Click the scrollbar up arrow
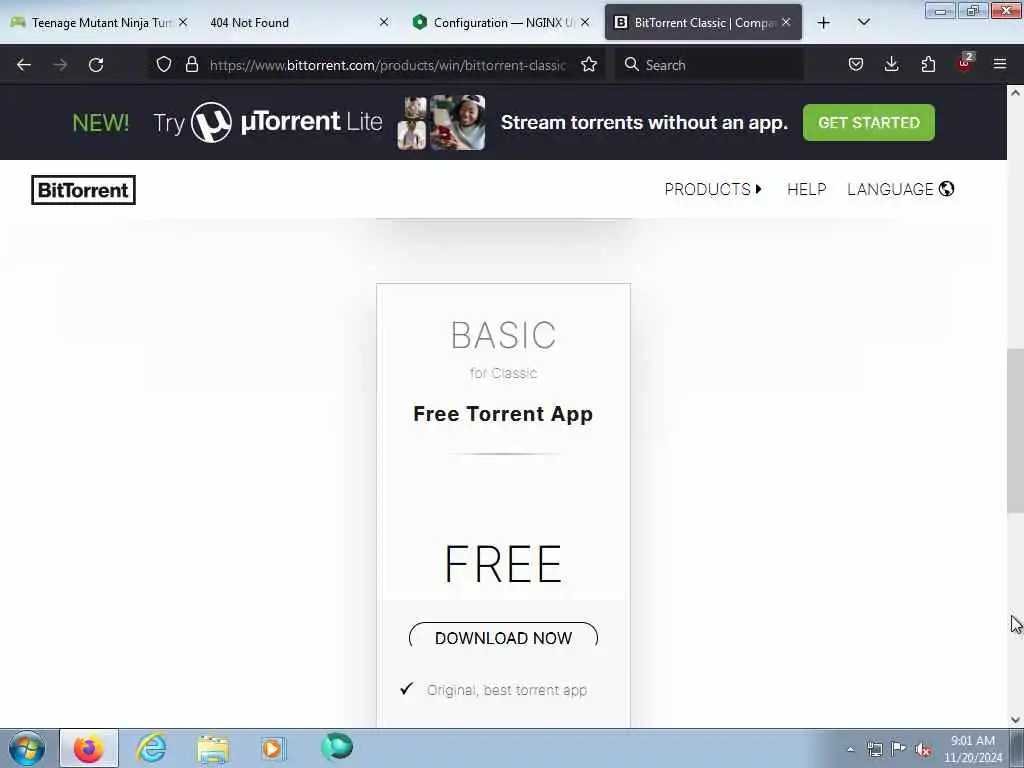The image size is (1024, 768). pos(1015,93)
